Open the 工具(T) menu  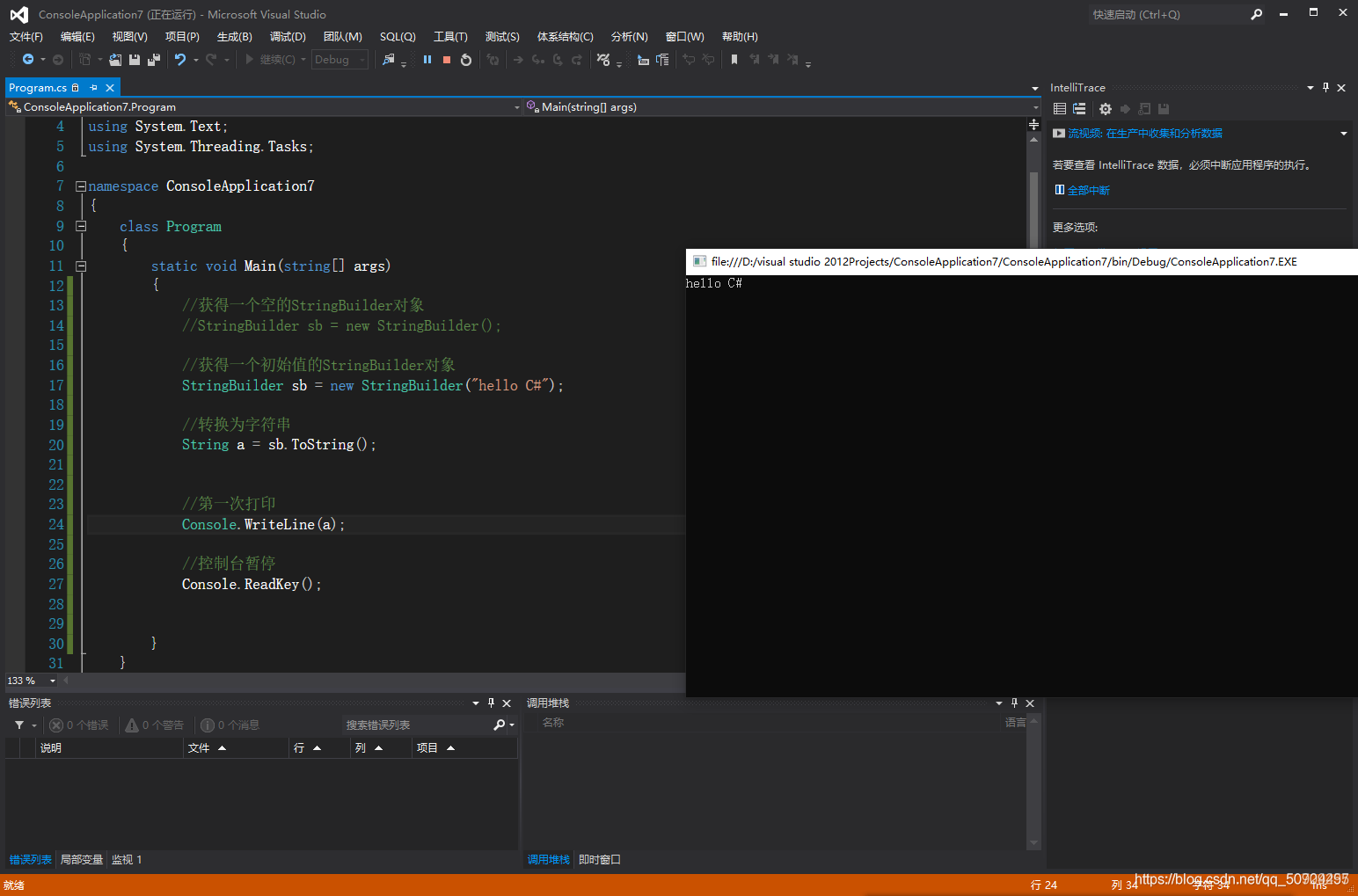450,36
